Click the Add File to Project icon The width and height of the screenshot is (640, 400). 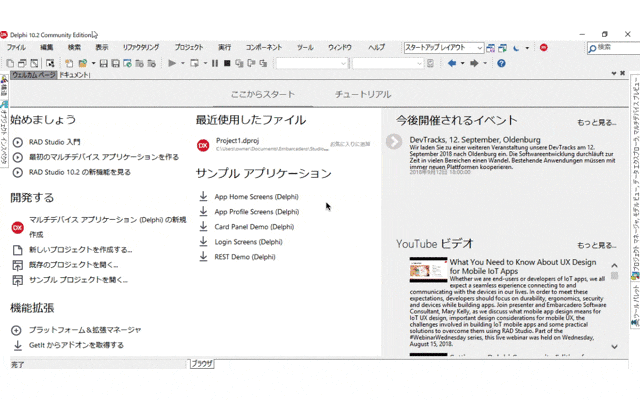tap(140, 63)
